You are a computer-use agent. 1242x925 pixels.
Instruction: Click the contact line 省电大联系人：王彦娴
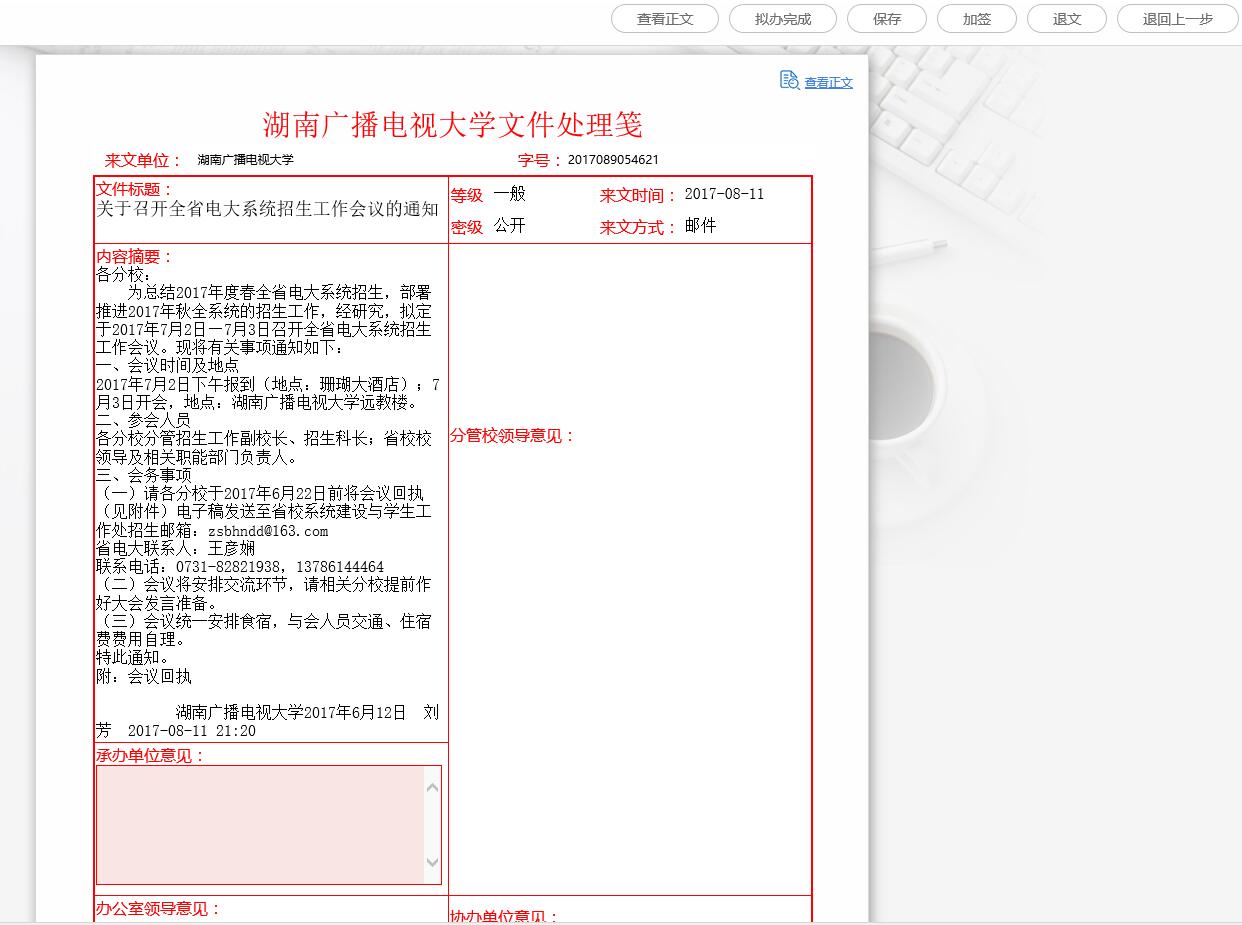click(x=175, y=549)
